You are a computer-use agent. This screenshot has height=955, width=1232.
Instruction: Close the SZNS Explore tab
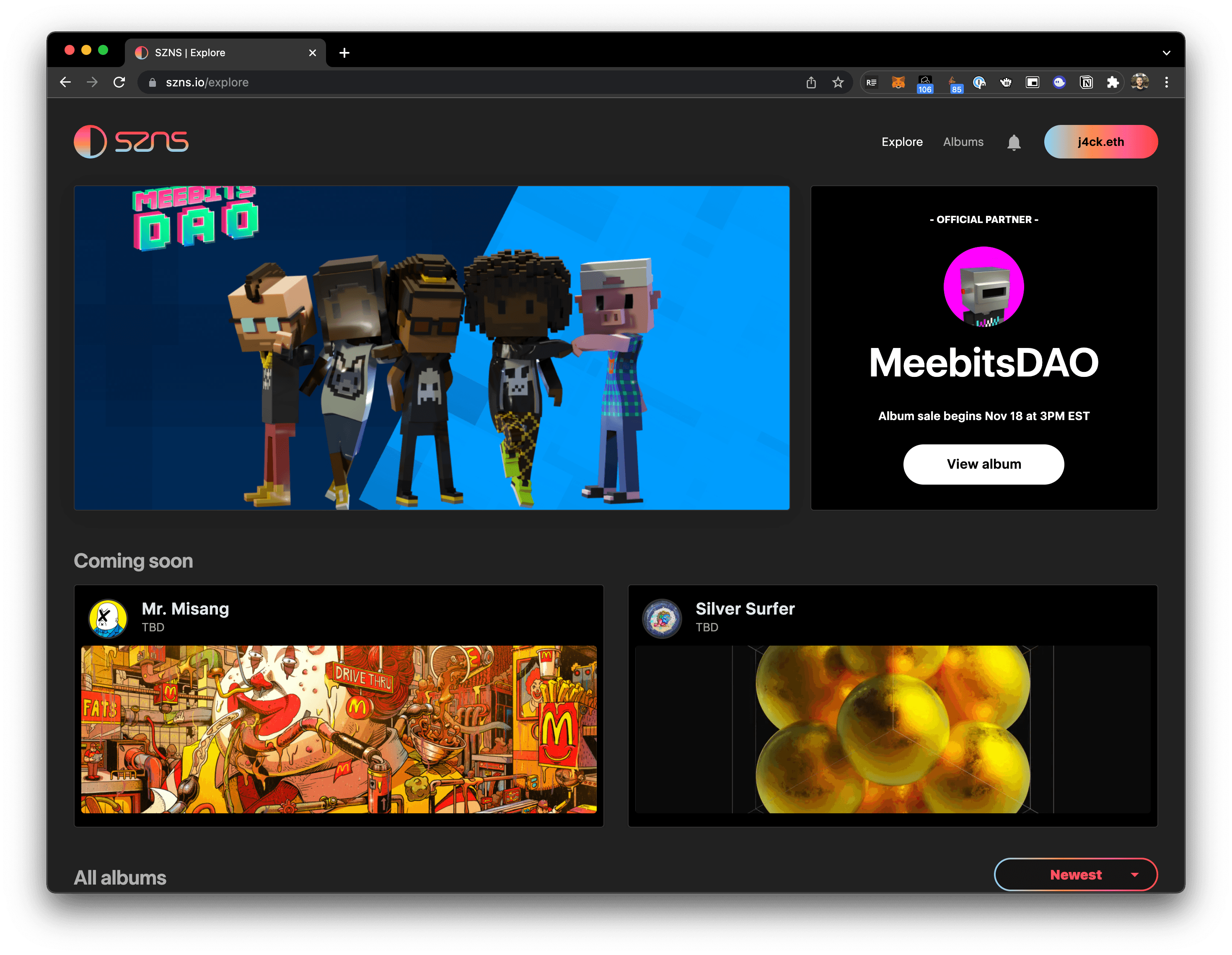coord(313,52)
